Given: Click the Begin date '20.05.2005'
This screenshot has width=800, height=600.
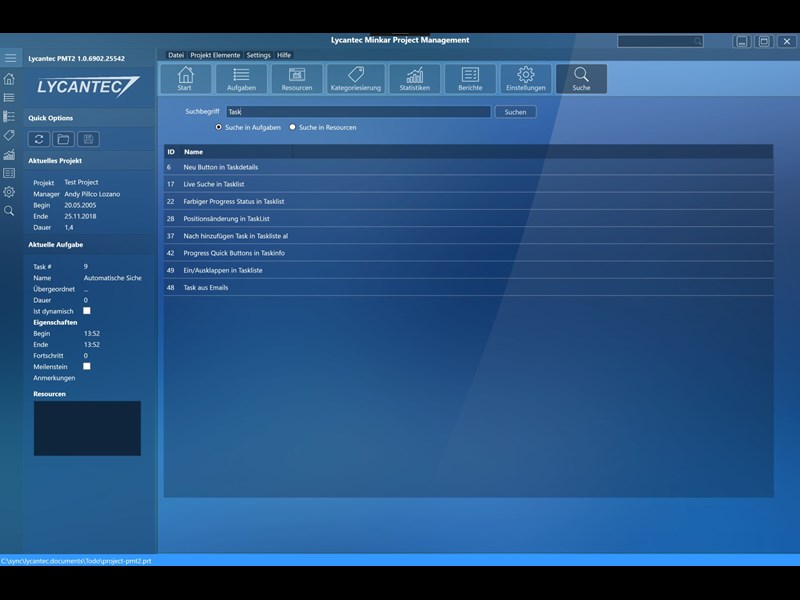Looking at the screenshot, I should point(80,205).
